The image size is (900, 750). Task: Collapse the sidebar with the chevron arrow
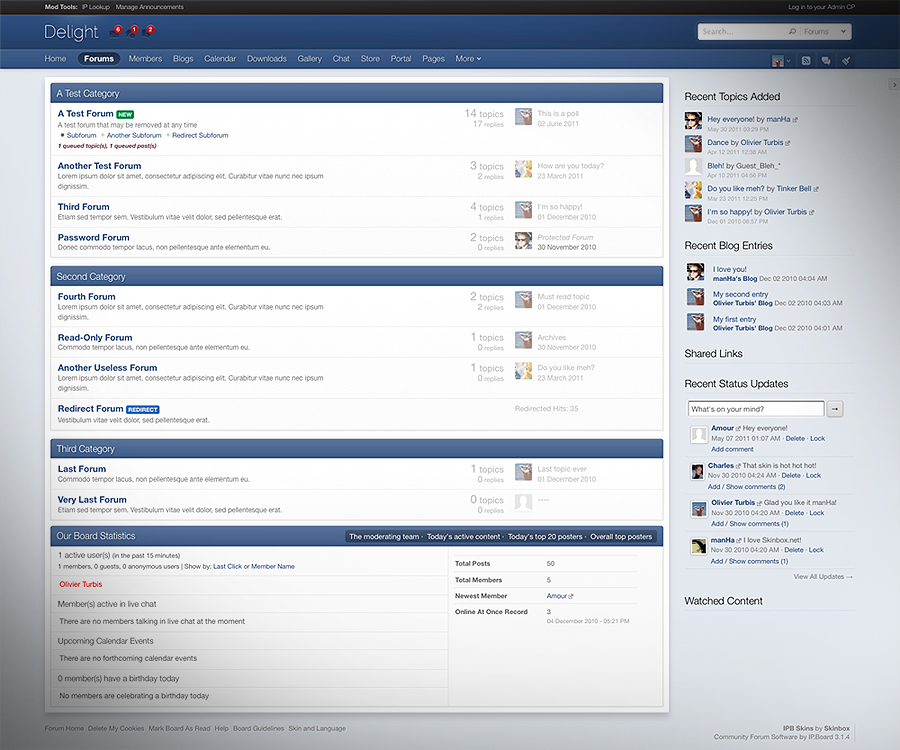pyautogui.click(x=894, y=84)
